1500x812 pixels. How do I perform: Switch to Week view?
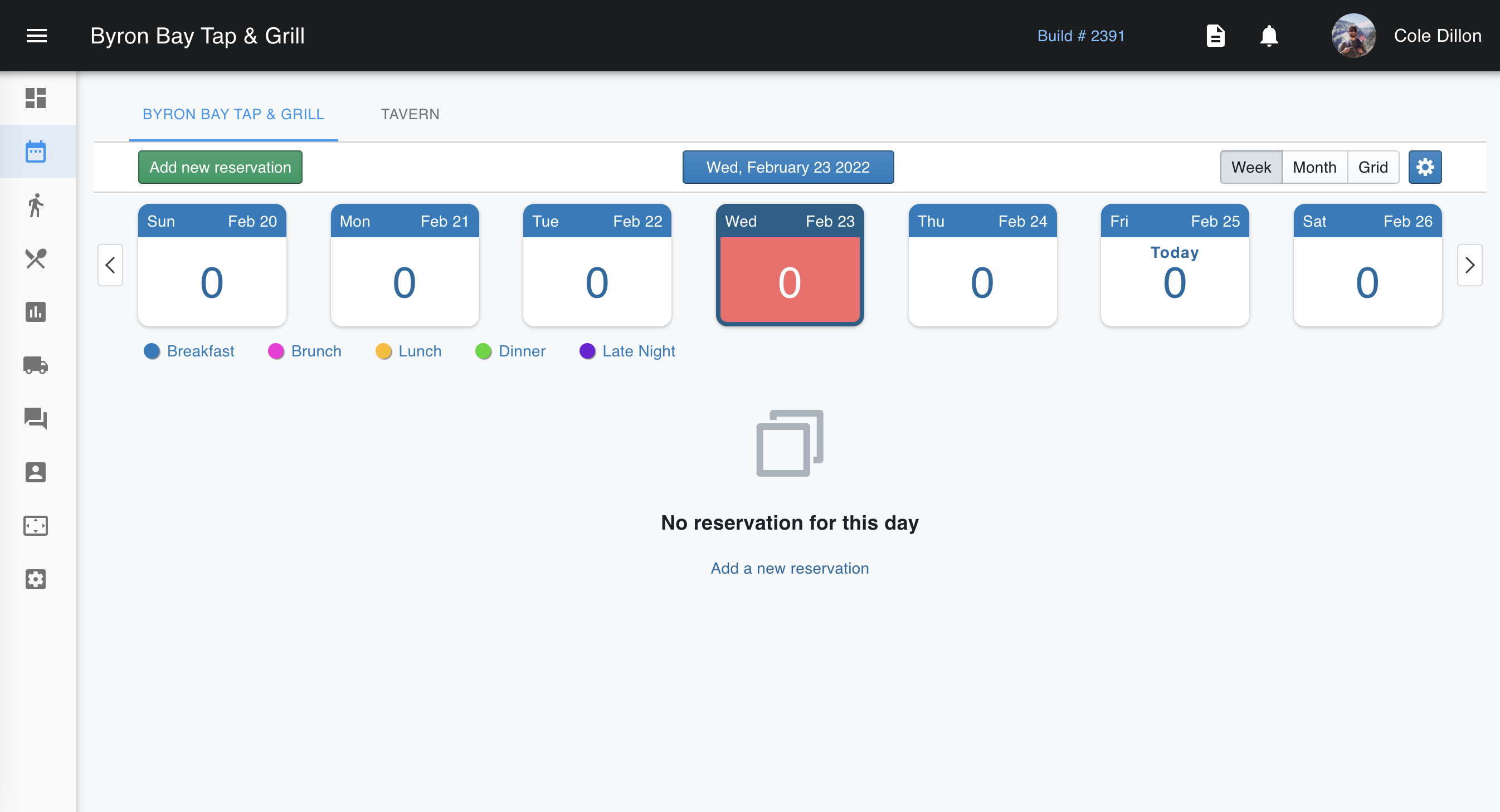pyautogui.click(x=1251, y=168)
